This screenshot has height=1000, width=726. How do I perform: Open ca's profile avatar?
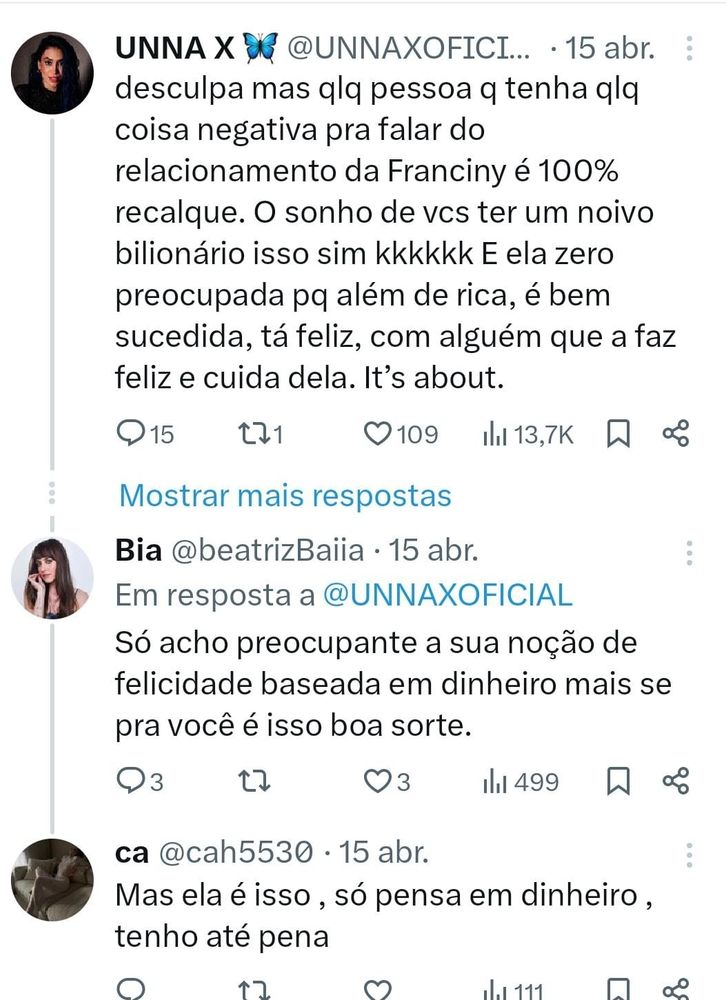pyautogui.click(x=52, y=879)
